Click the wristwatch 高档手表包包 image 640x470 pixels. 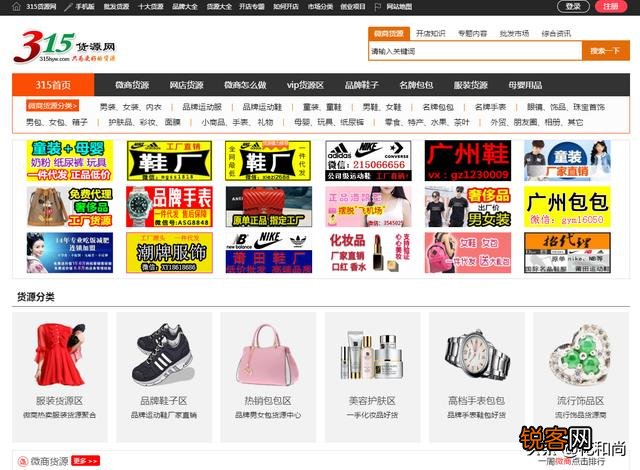tap(477, 355)
